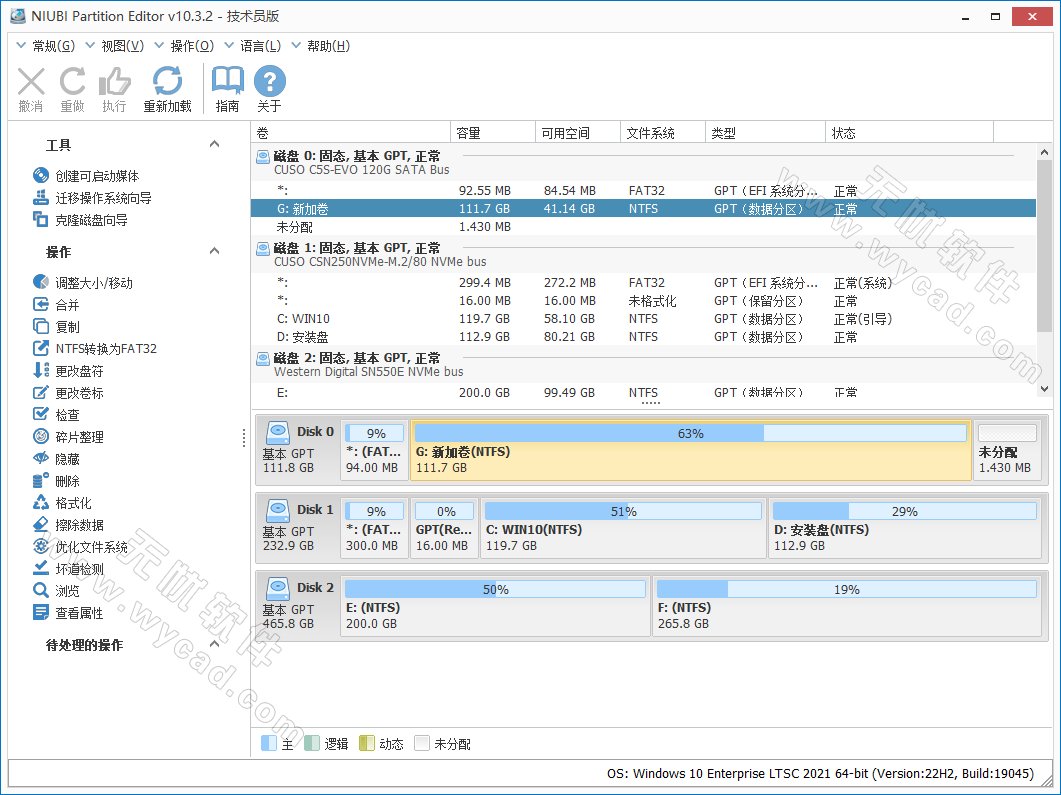Select E: (NTFS) partition block
The height and width of the screenshot is (795, 1061).
pyautogui.click(x=495, y=606)
